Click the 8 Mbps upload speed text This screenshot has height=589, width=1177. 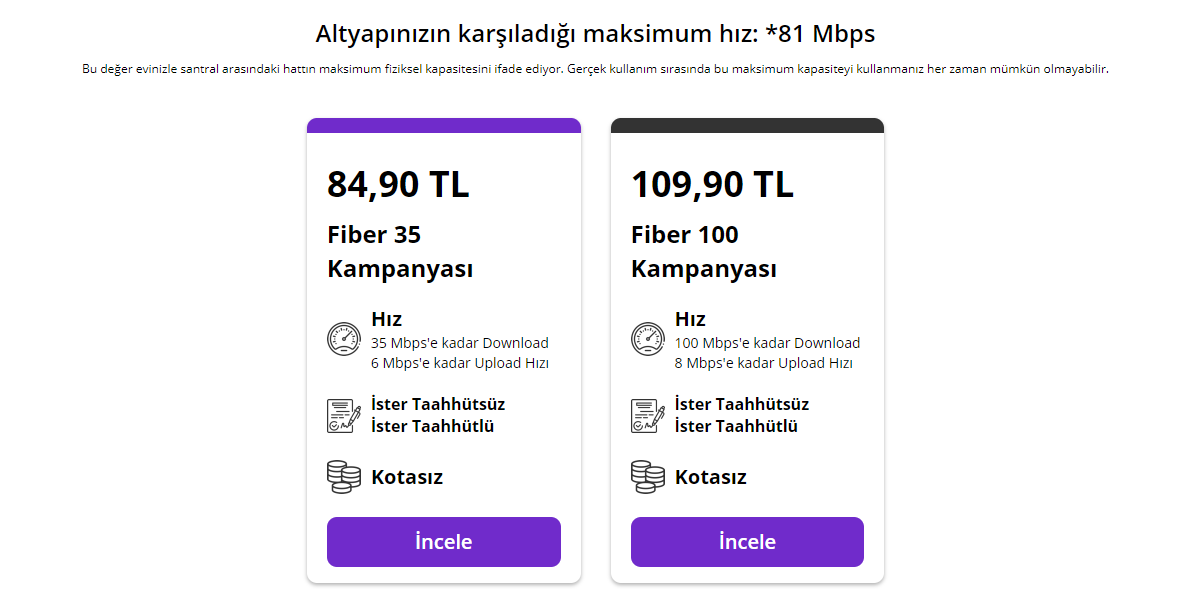[x=763, y=363]
